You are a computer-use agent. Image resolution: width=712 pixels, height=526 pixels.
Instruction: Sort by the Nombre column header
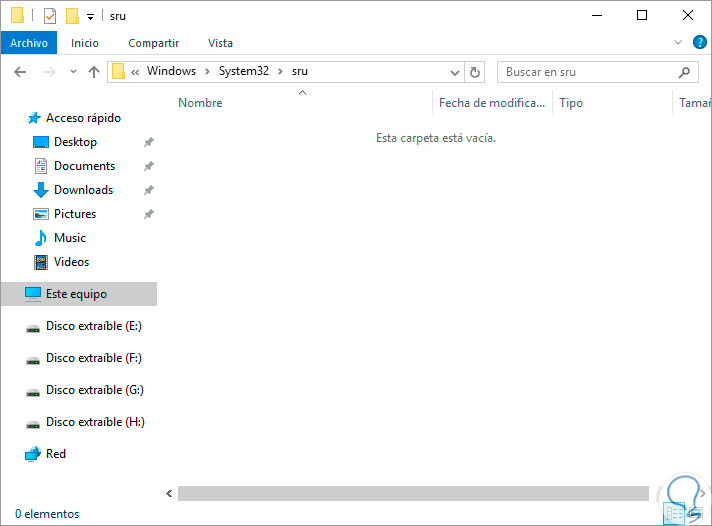click(x=200, y=103)
